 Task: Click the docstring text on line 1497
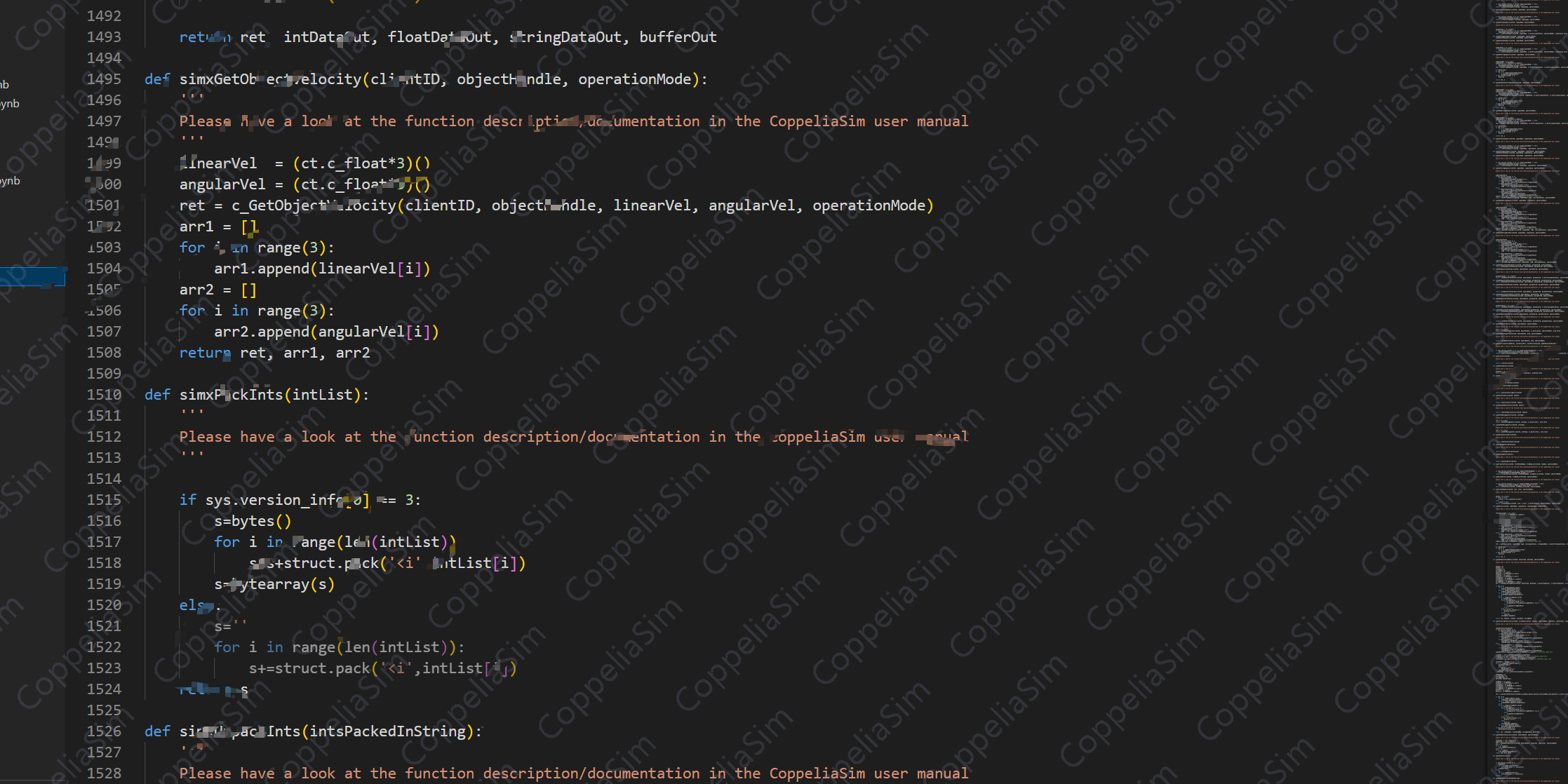[573, 121]
